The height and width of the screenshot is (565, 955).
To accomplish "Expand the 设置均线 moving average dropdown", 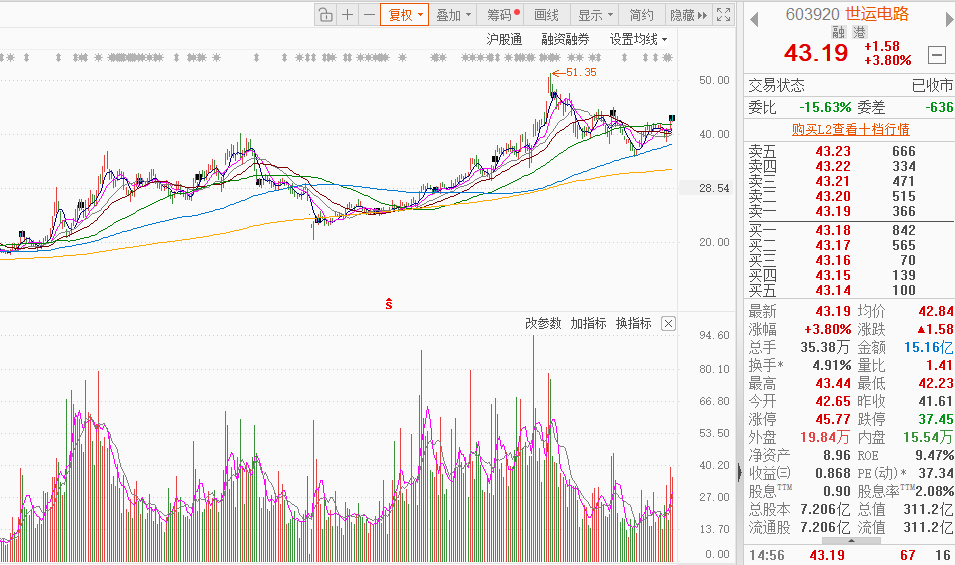I will point(638,39).
